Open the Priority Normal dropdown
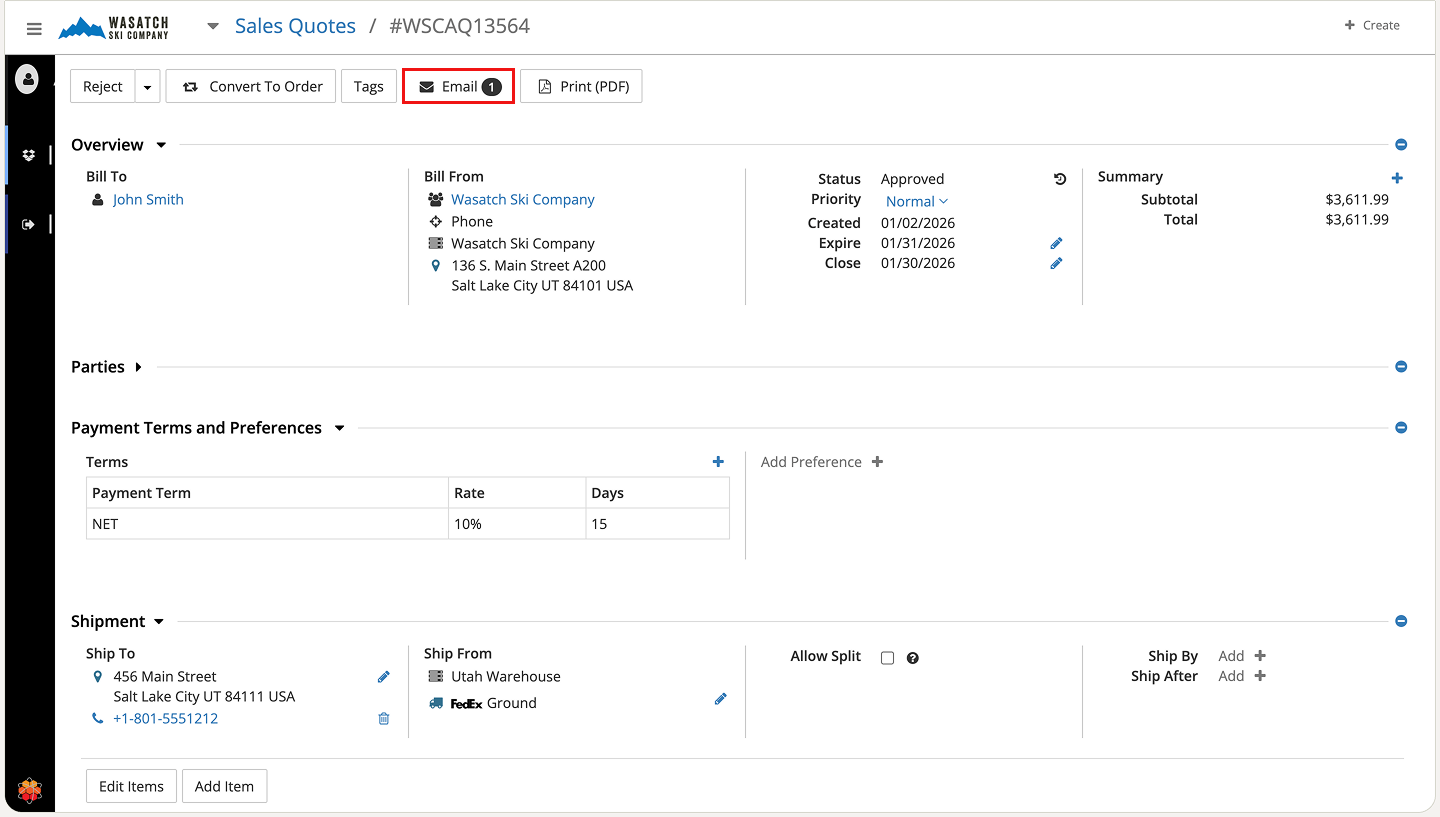1440x817 pixels. 916,201
